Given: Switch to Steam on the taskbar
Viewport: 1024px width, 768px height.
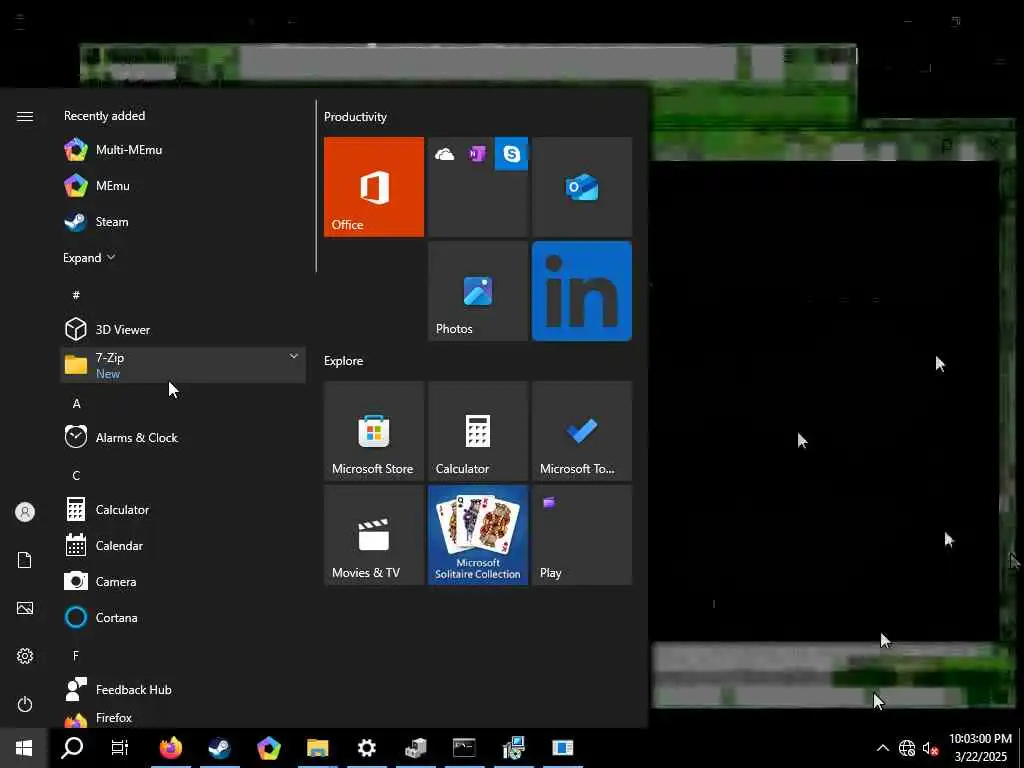Looking at the screenshot, I should tap(219, 748).
